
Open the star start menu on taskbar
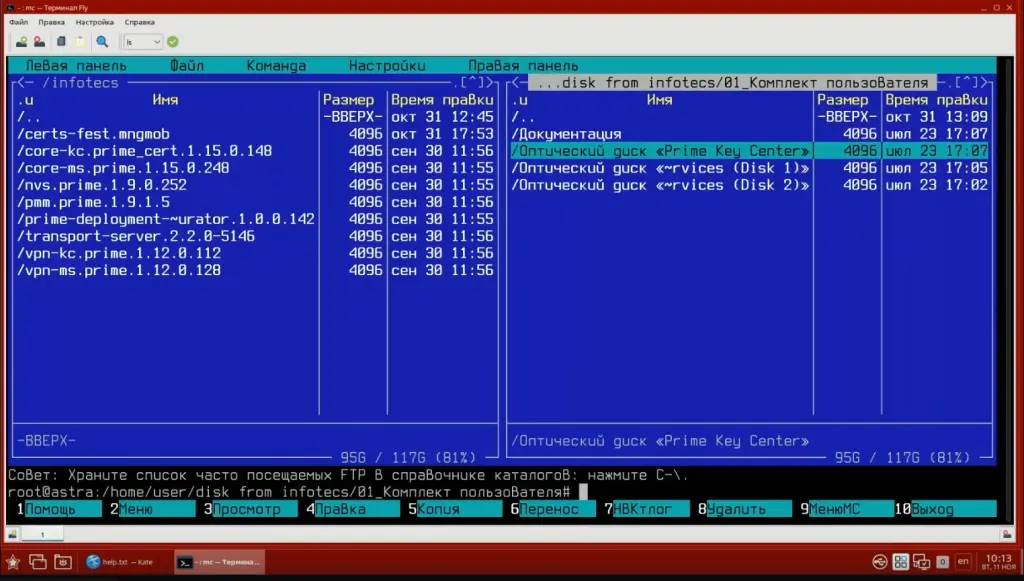coord(12,562)
